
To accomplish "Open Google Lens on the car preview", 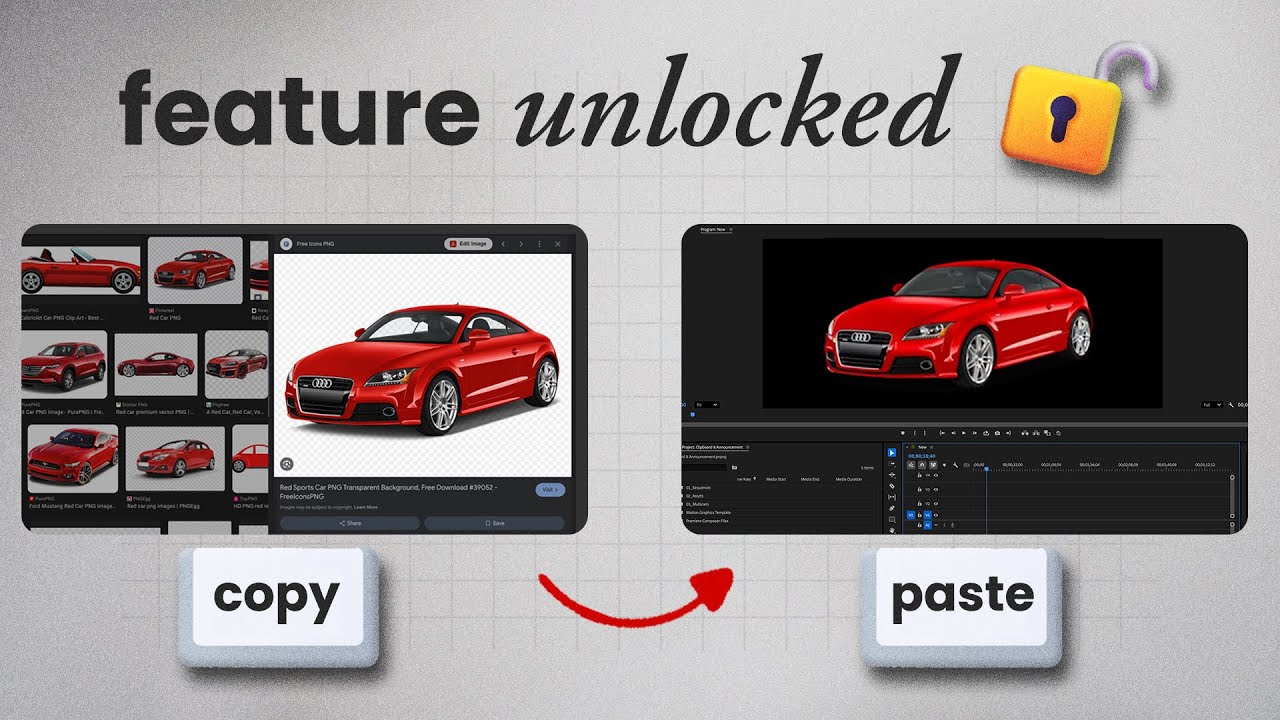I will [x=286, y=463].
